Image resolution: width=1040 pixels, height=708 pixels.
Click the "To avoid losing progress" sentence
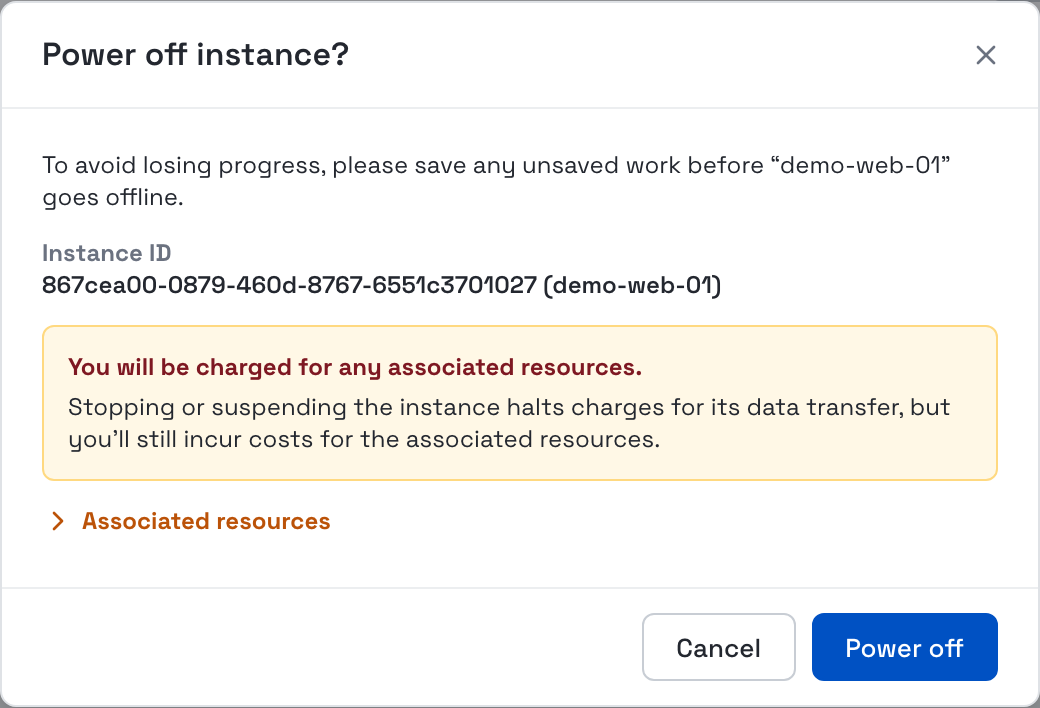tap(496, 165)
